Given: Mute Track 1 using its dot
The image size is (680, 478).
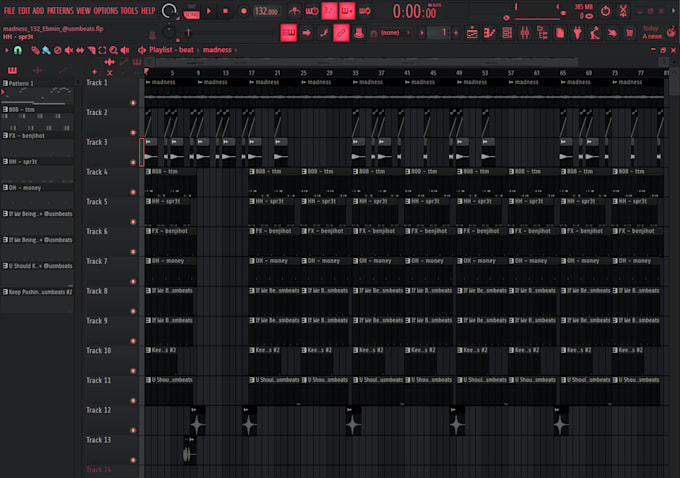Looking at the screenshot, I should (x=133, y=103).
